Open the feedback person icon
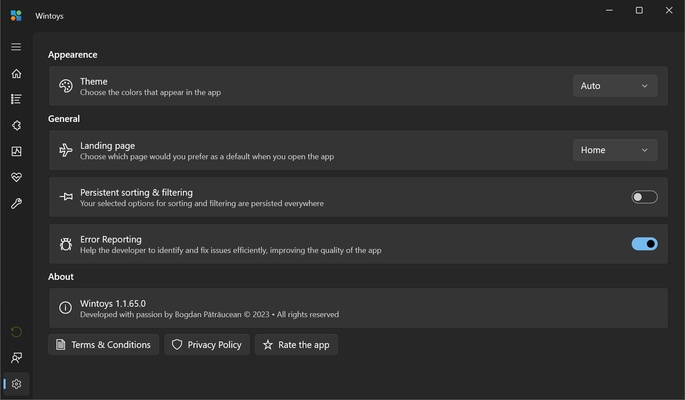This screenshot has width=685, height=400. tap(16, 358)
